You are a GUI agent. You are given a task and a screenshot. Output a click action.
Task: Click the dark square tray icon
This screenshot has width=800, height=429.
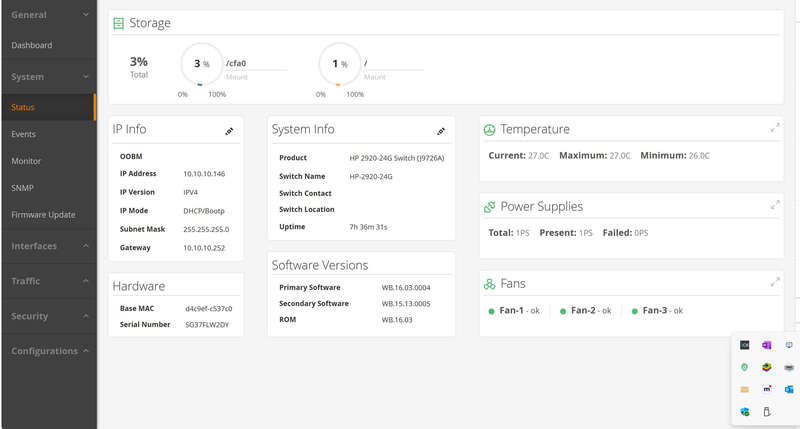pos(745,345)
